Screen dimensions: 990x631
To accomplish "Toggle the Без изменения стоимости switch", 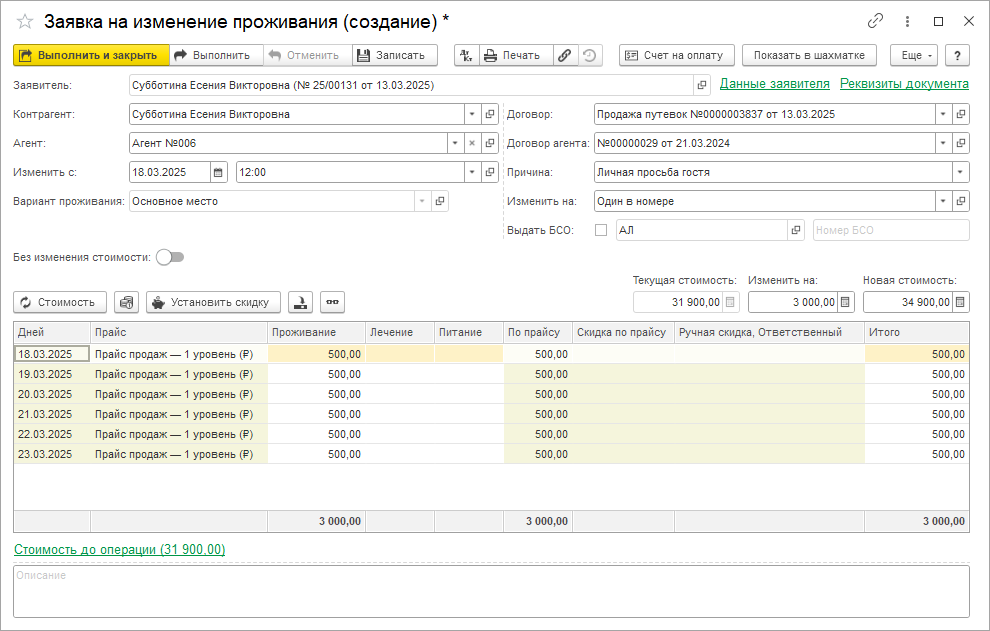I will coord(170,257).
